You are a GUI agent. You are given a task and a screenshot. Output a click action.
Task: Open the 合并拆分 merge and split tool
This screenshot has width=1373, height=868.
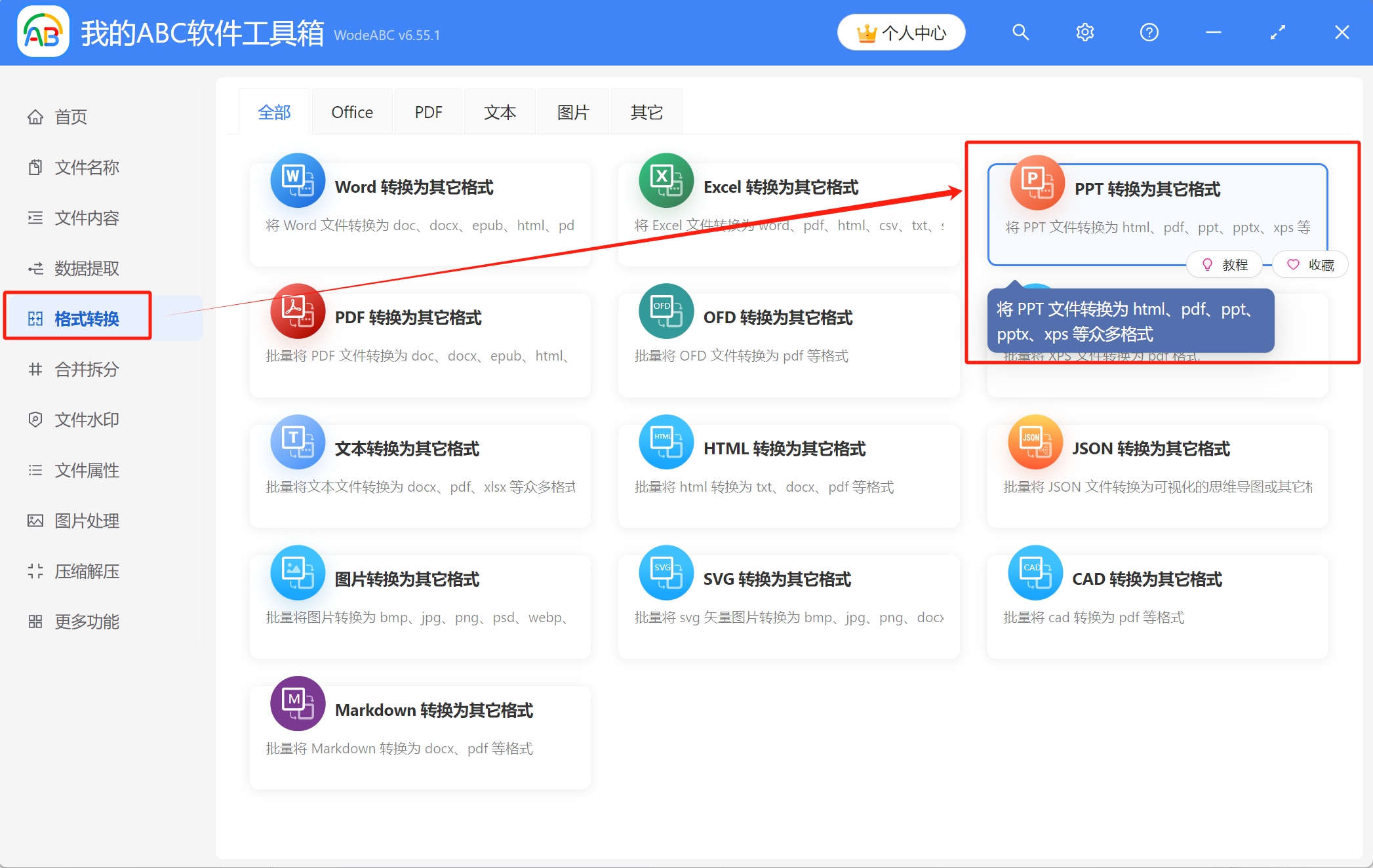point(86,369)
